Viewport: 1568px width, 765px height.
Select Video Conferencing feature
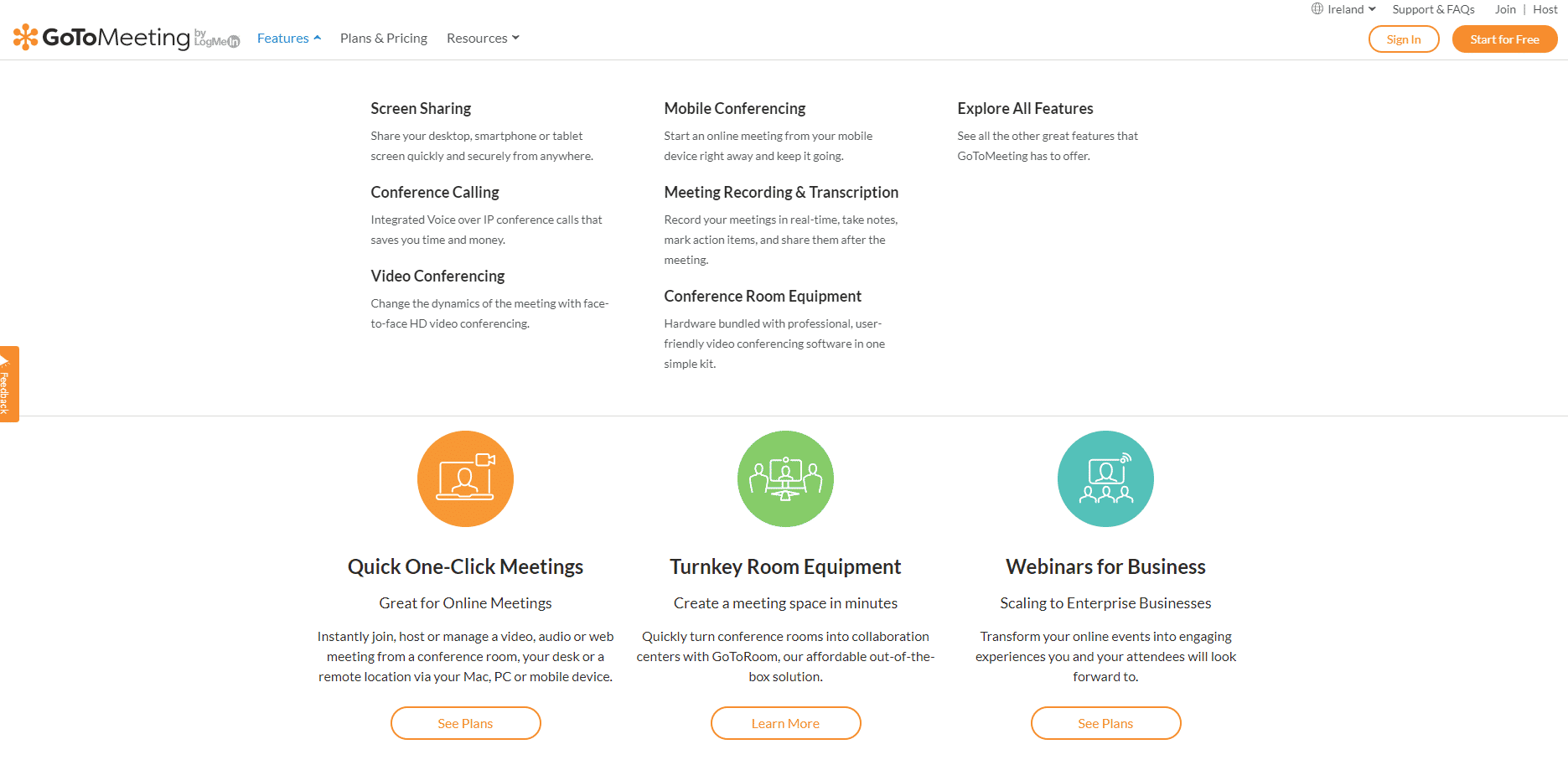click(x=437, y=276)
